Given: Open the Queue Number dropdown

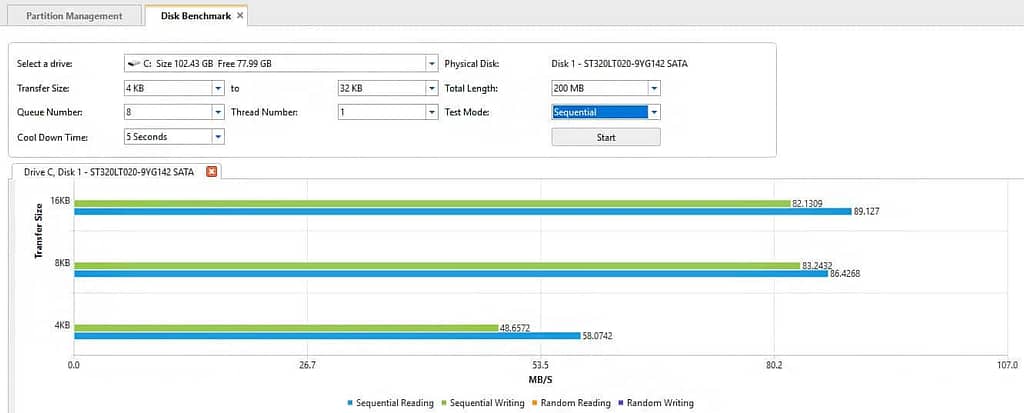Looking at the screenshot, I should tap(218, 112).
